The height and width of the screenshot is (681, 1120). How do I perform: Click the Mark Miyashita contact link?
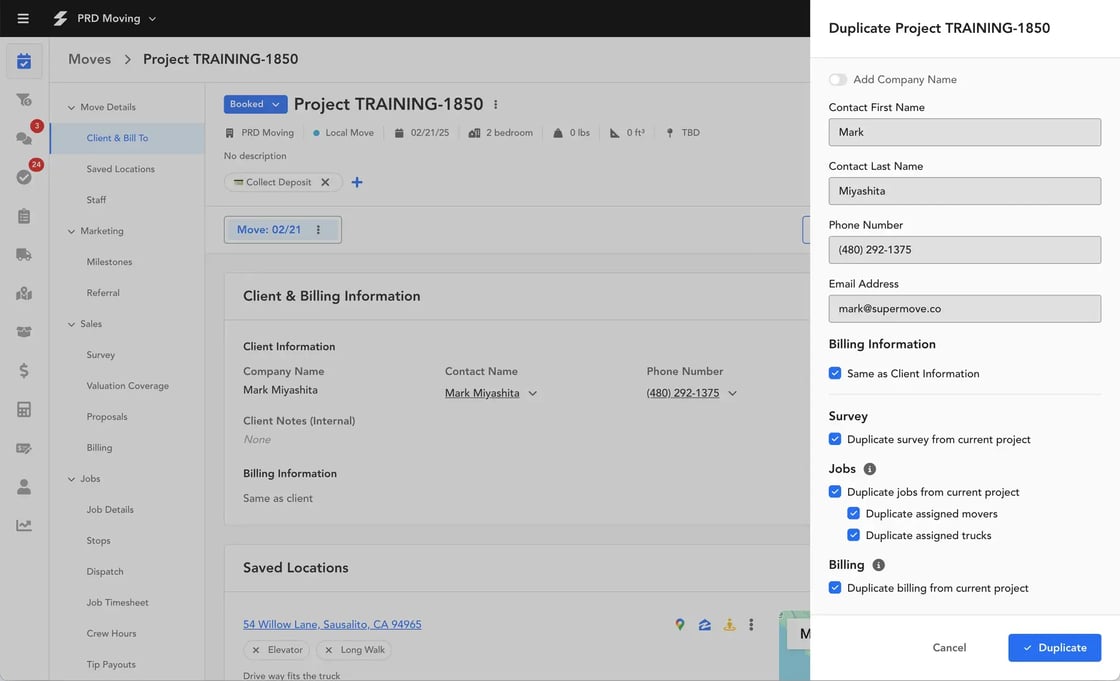[482, 394]
